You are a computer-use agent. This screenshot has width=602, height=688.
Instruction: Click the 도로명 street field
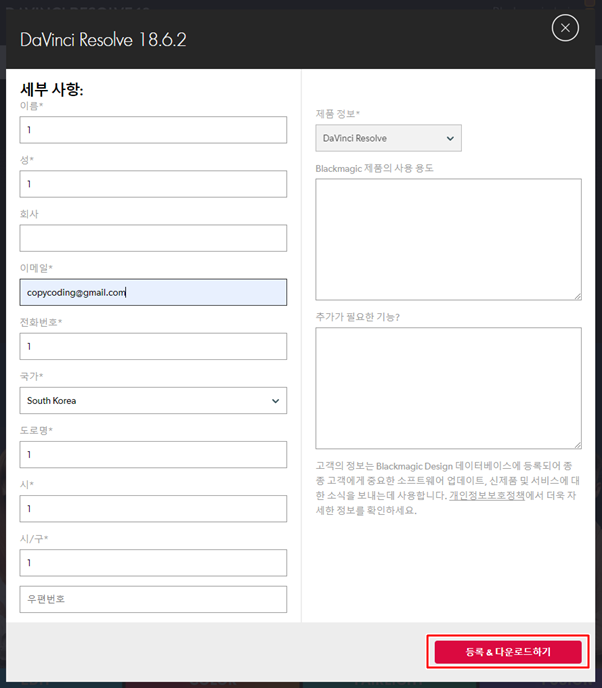153,455
